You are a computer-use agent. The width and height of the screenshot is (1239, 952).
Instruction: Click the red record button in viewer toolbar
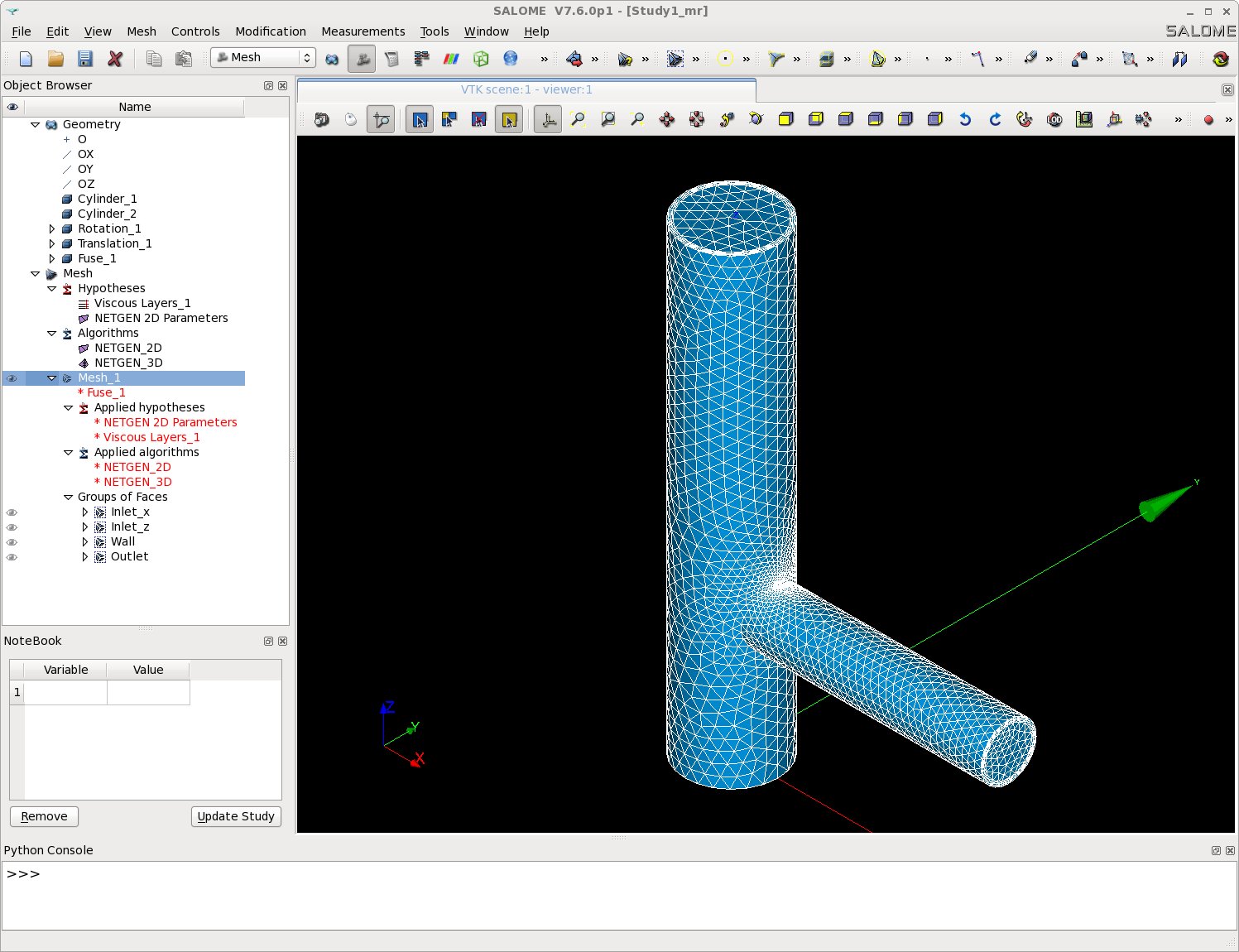click(1208, 120)
